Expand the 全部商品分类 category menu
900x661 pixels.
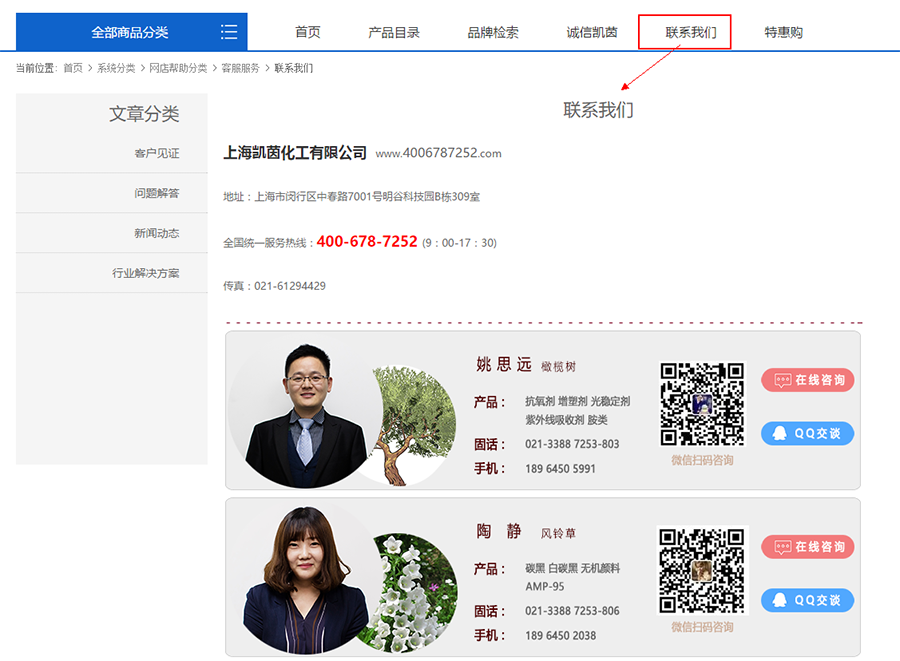point(129,32)
